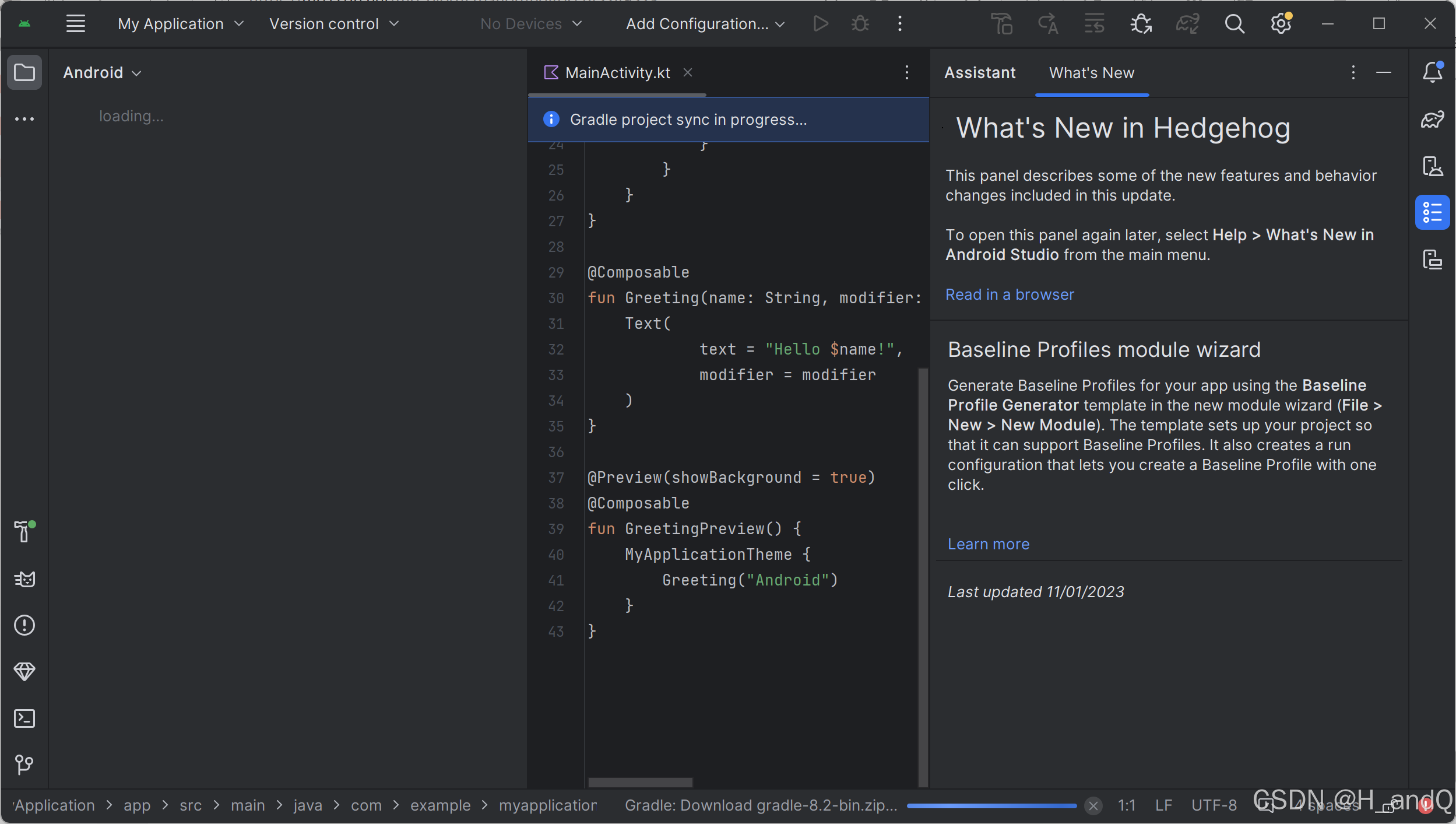Click the 1:1 caret position indicator
The image size is (1456, 824).
pyautogui.click(x=1127, y=805)
